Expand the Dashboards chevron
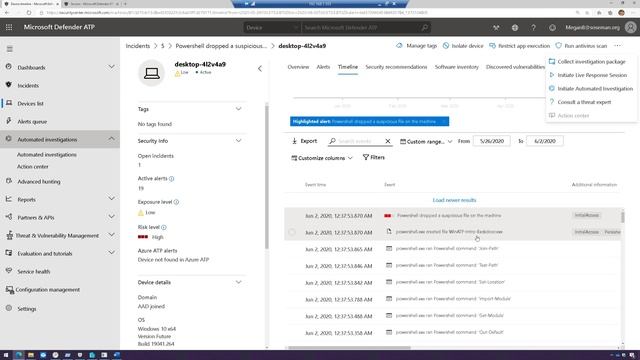Viewport: 640px width, 360px height. click(111, 67)
